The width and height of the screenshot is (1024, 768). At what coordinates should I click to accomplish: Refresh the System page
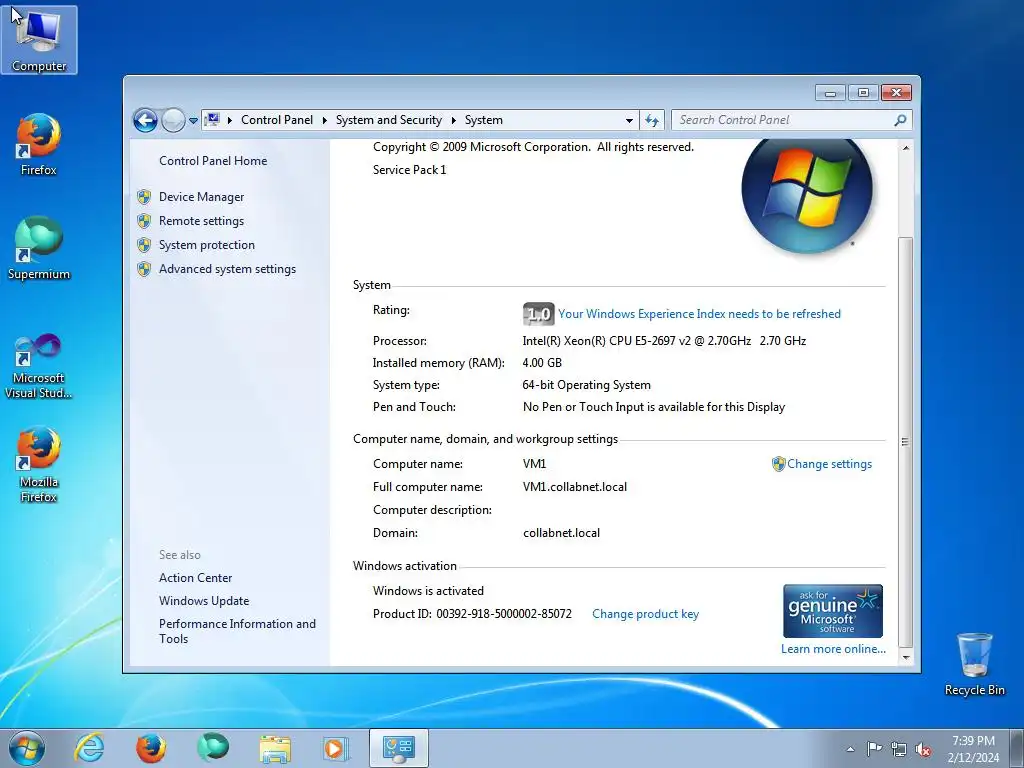tap(652, 120)
